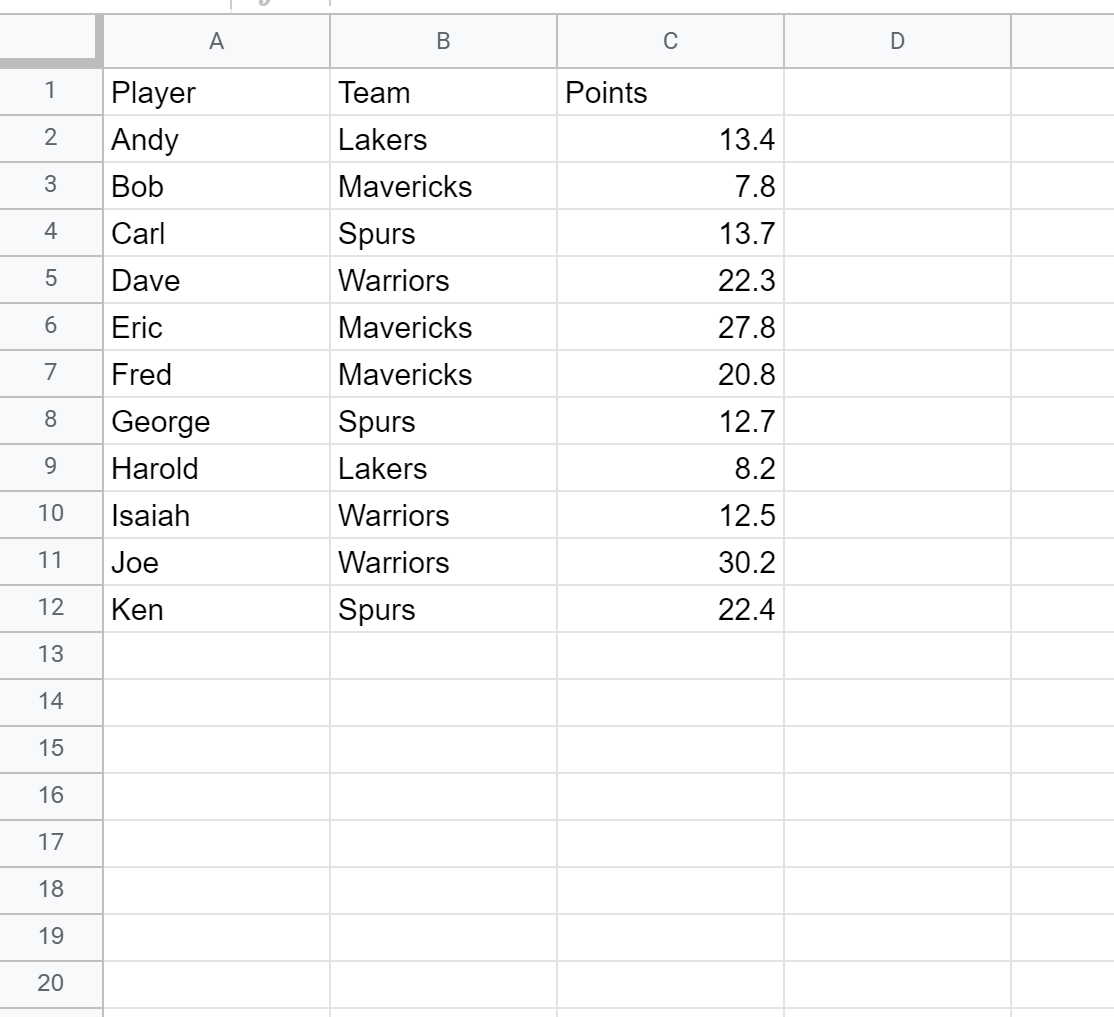The width and height of the screenshot is (1114, 1017).
Task: Select row 1 header
Action: tap(50, 92)
